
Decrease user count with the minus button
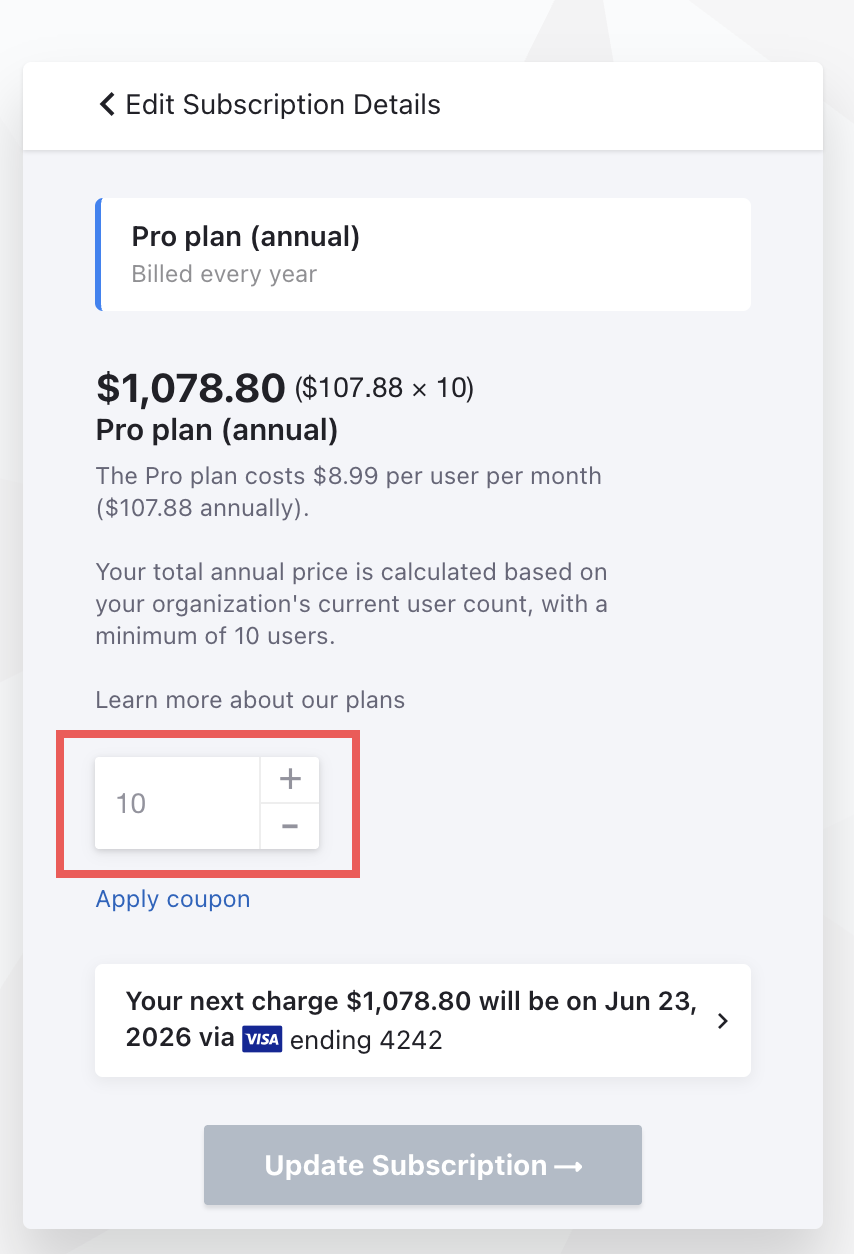click(x=290, y=826)
